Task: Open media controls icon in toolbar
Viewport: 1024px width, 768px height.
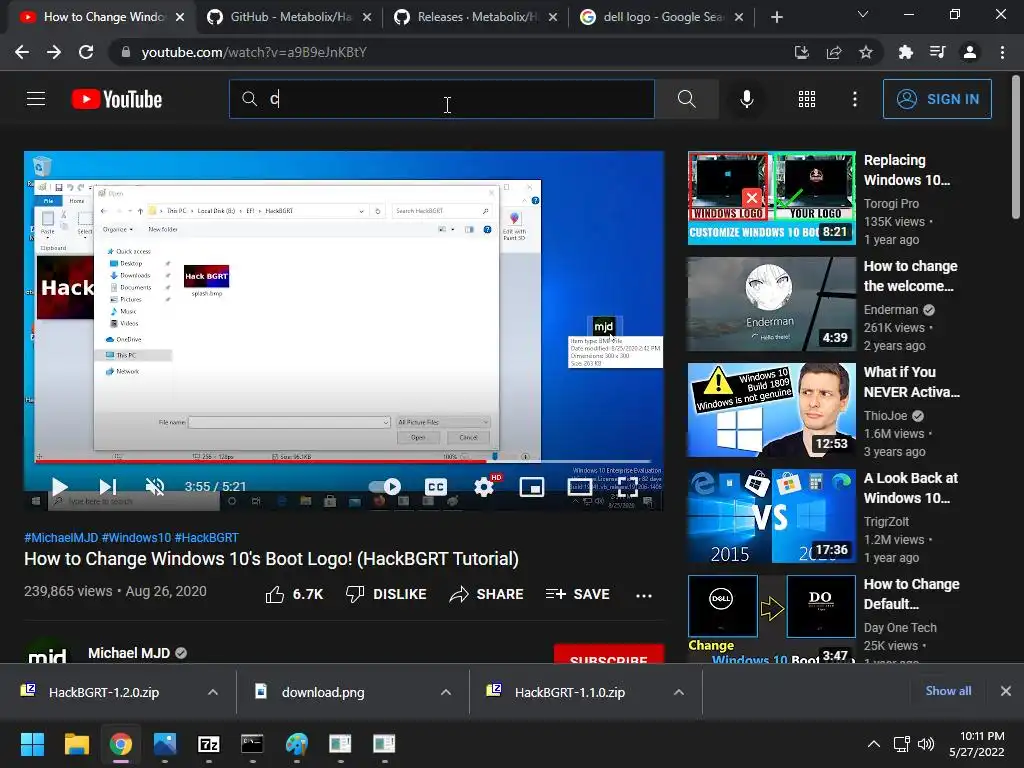Action: [937, 52]
